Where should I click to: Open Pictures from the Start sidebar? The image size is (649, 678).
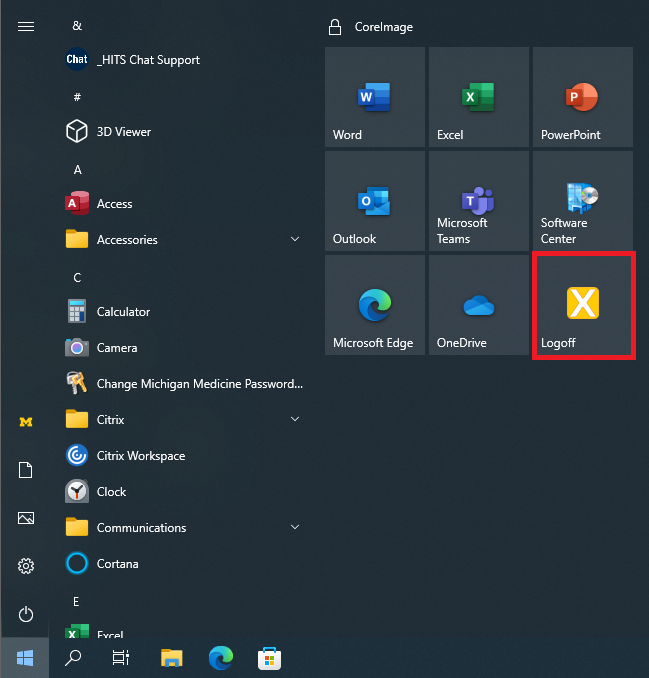(x=26, y=518)
